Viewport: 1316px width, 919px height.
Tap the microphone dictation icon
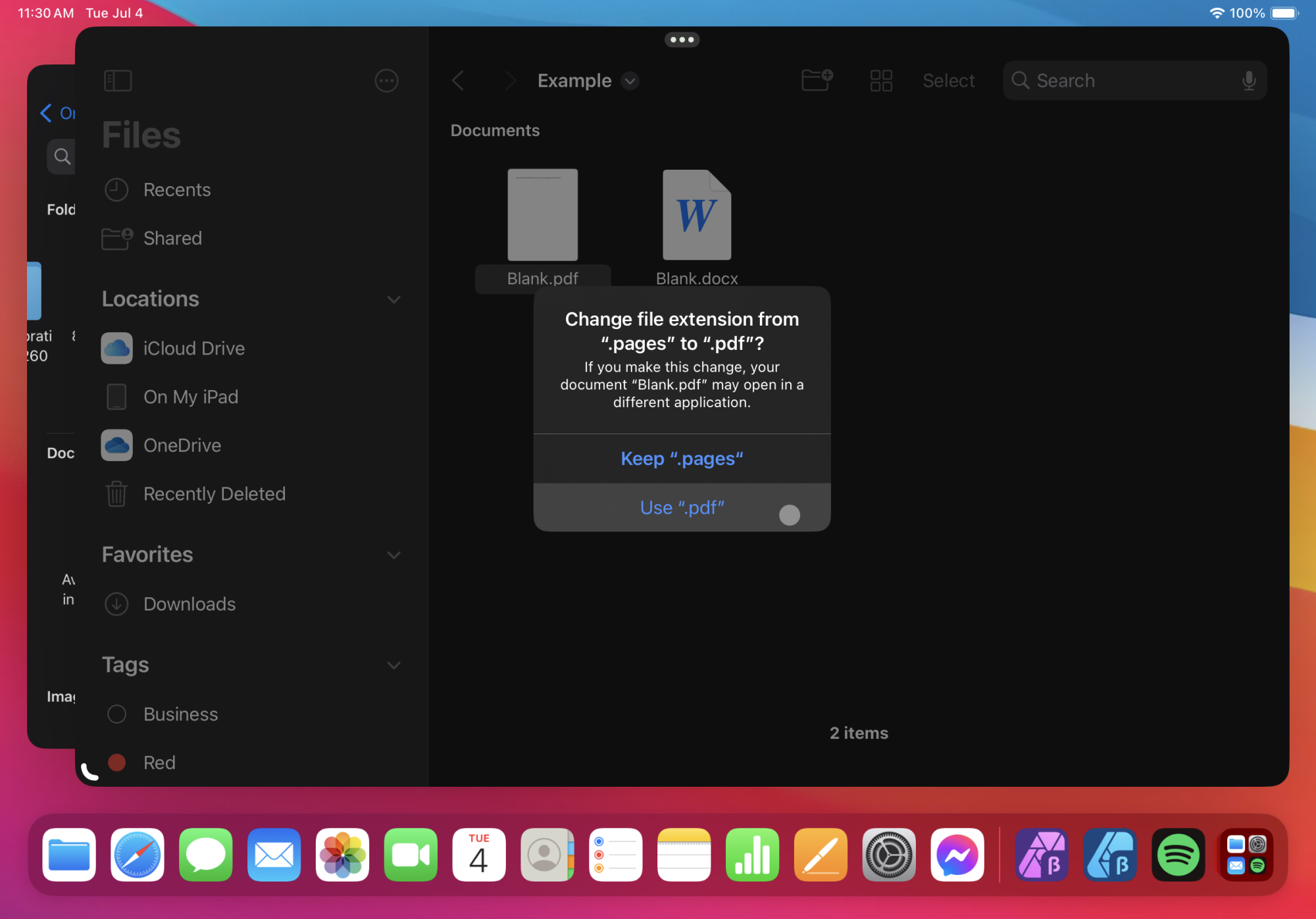[x=1248, y=81]
